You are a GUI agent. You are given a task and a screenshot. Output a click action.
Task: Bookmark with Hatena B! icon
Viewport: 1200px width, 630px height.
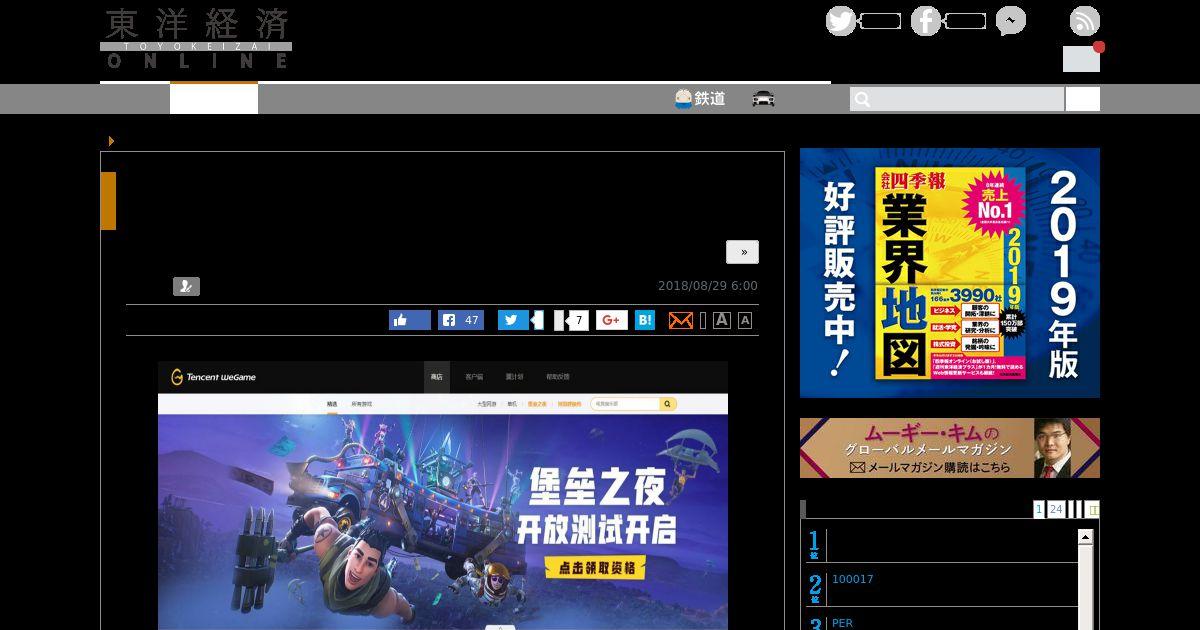pos(645,320)
